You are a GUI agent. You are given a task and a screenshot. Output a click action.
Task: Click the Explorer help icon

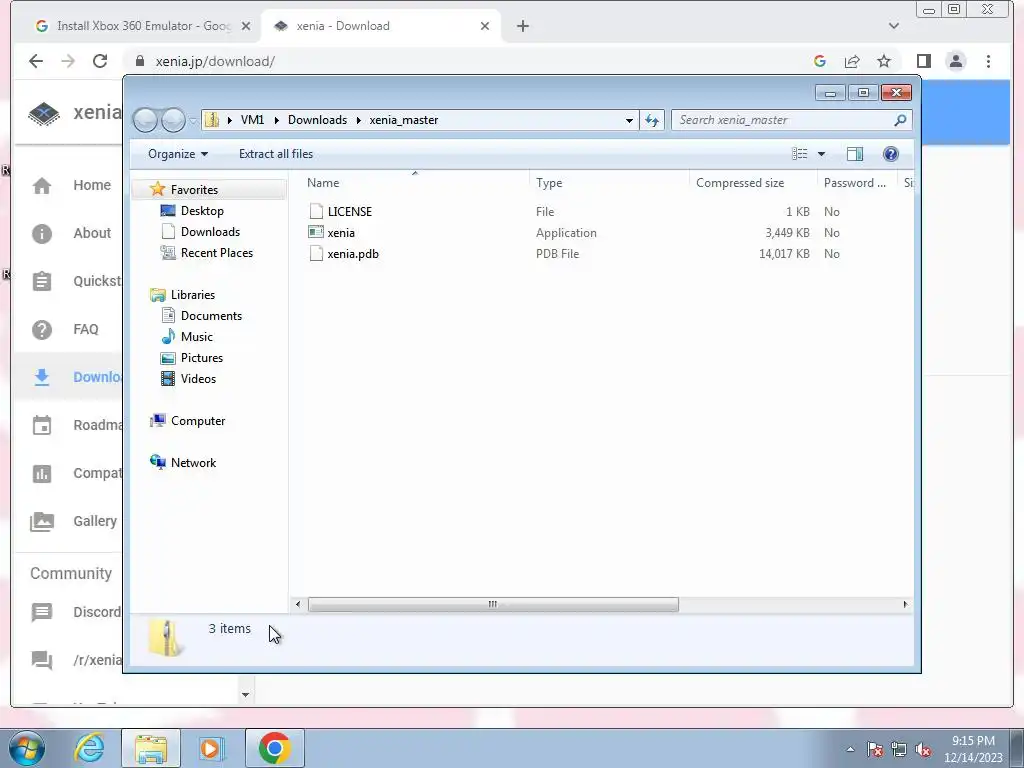[x=890, y=153]
